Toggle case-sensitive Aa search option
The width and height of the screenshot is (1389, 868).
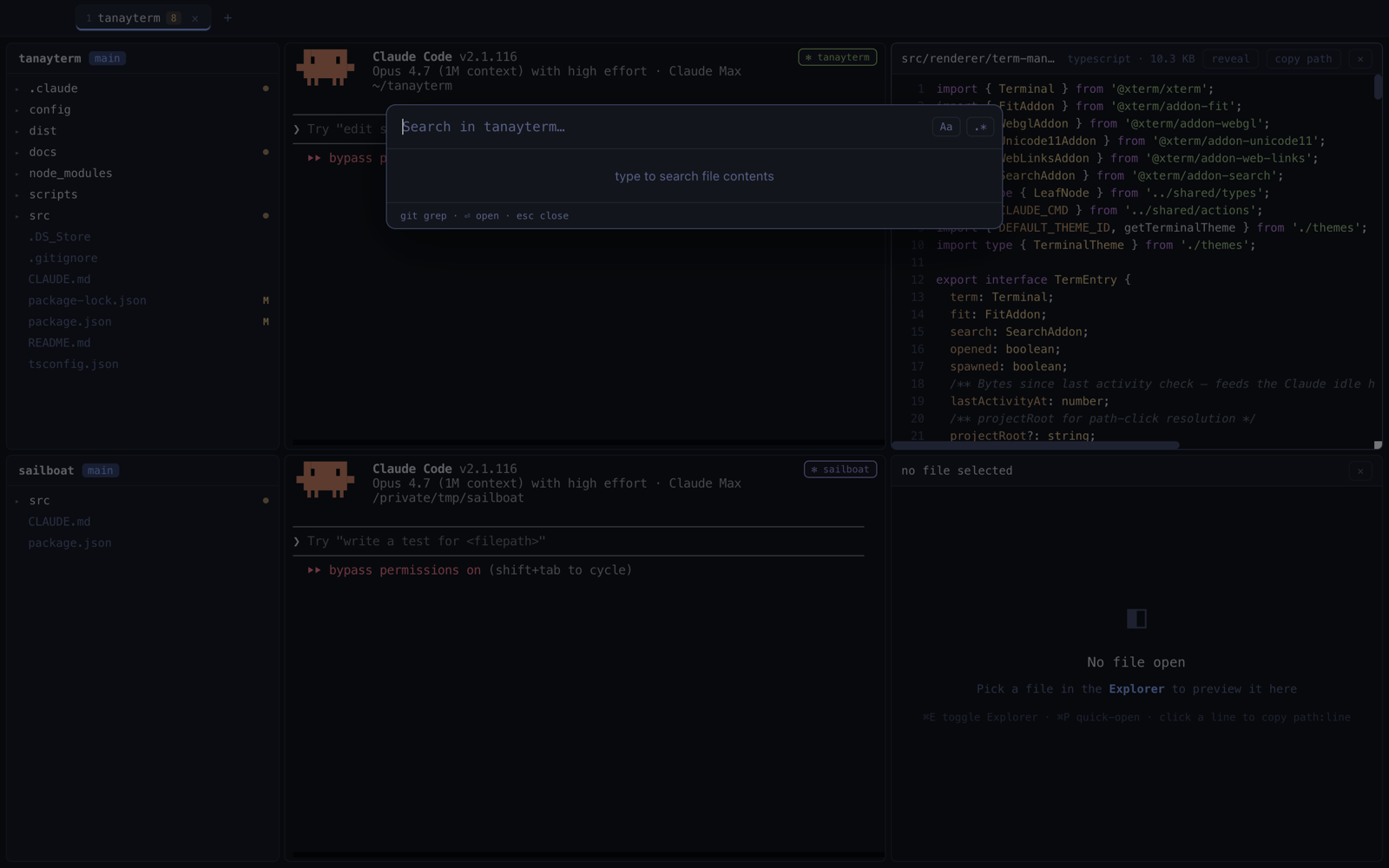tap(946, 127)
